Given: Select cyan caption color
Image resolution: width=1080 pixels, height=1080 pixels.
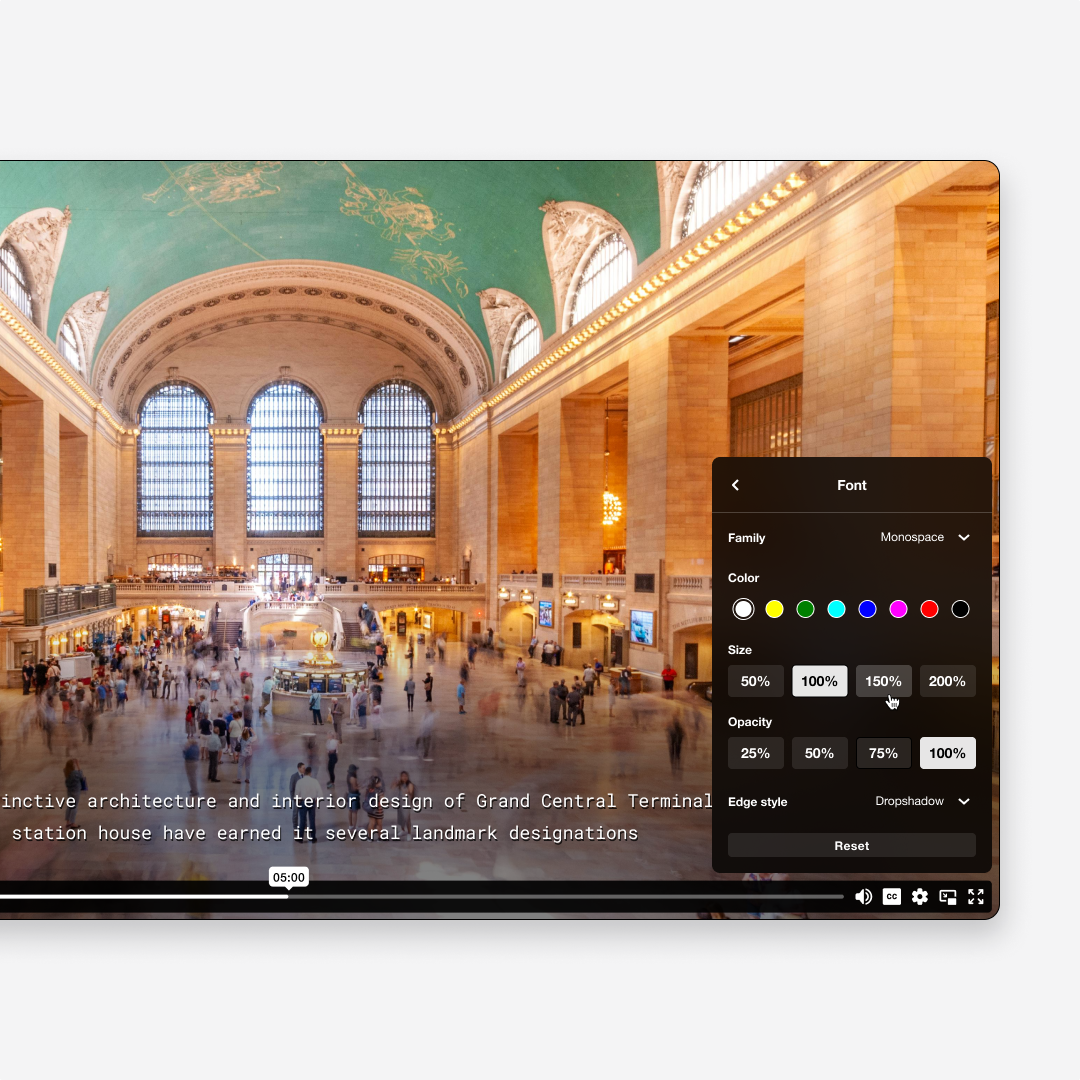Looking at the screenshot, I should [x=836, y=609].
